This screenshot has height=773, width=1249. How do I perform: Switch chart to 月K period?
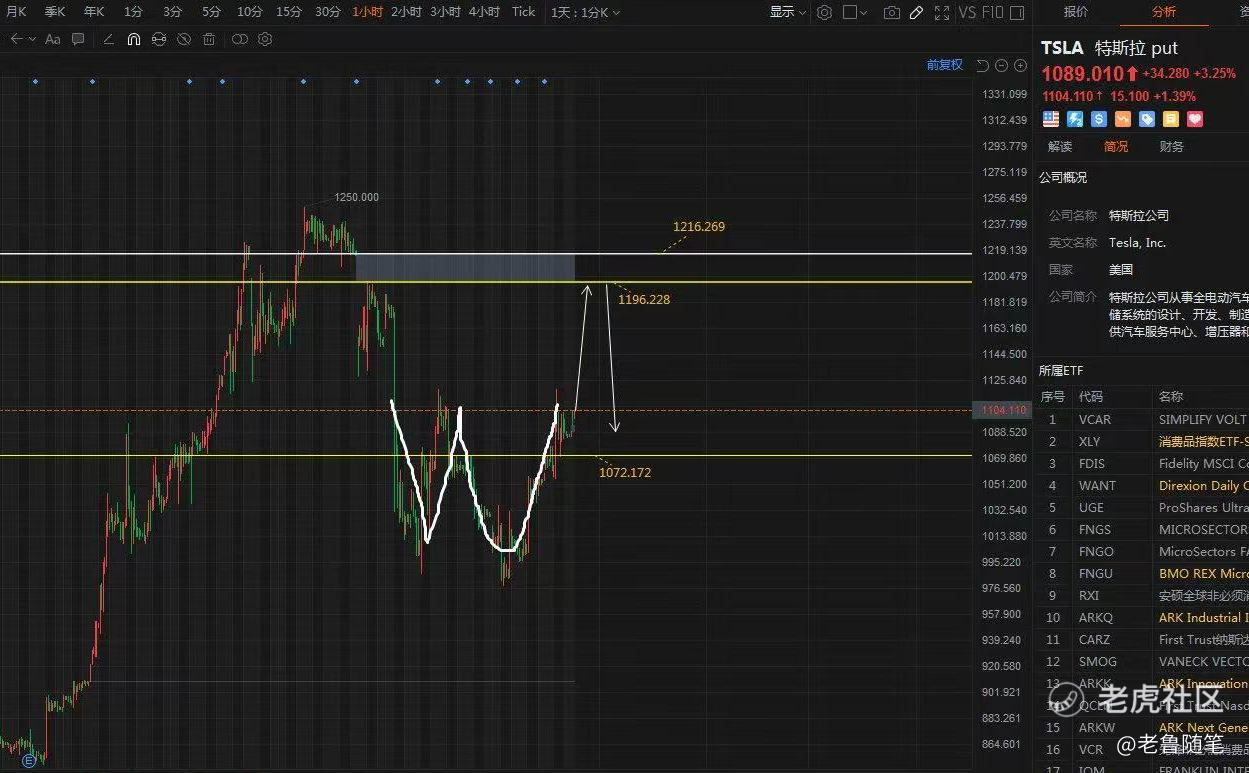coord(17,12)
